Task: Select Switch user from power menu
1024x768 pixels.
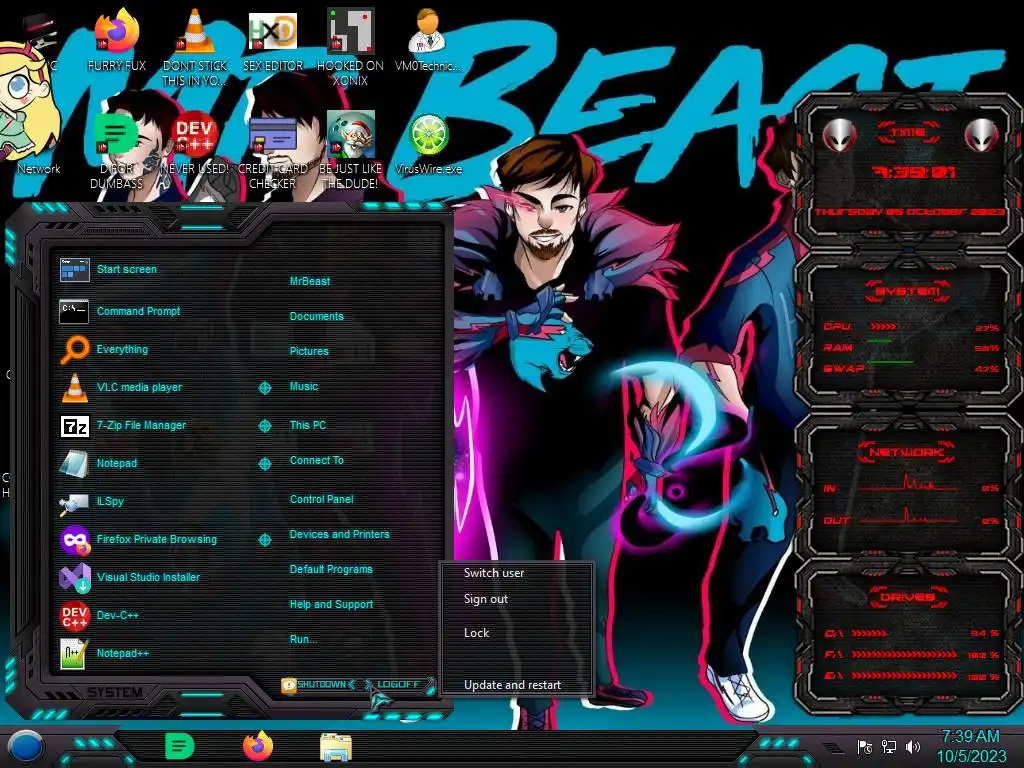Action: tap(494, 573)
